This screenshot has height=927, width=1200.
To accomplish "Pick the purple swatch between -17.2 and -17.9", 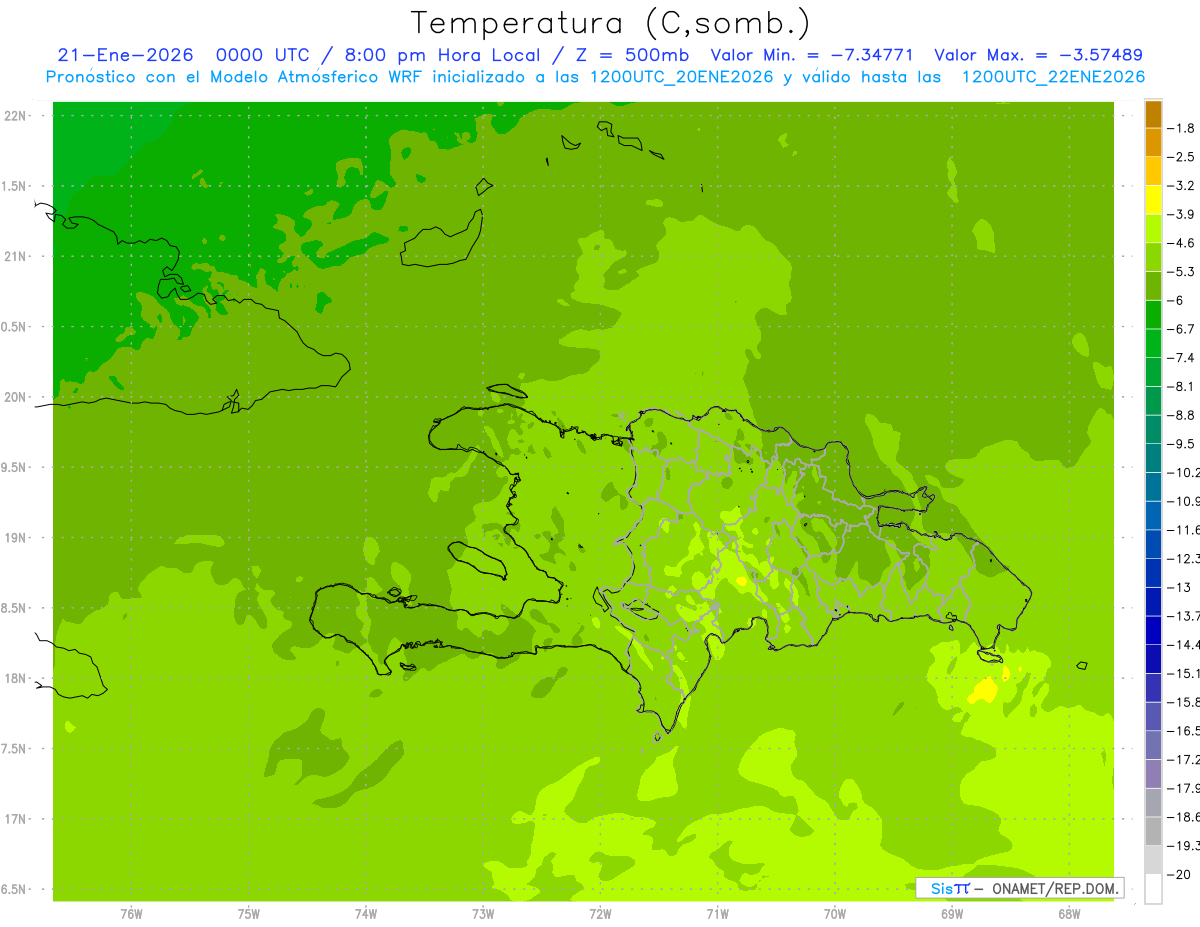I will pyautogui.click(x=1153, y=773).
